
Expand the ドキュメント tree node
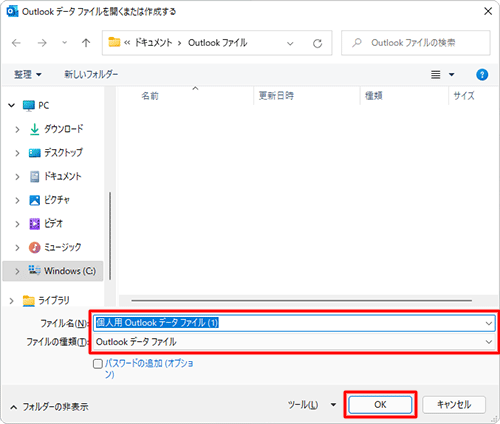(17, 177)
